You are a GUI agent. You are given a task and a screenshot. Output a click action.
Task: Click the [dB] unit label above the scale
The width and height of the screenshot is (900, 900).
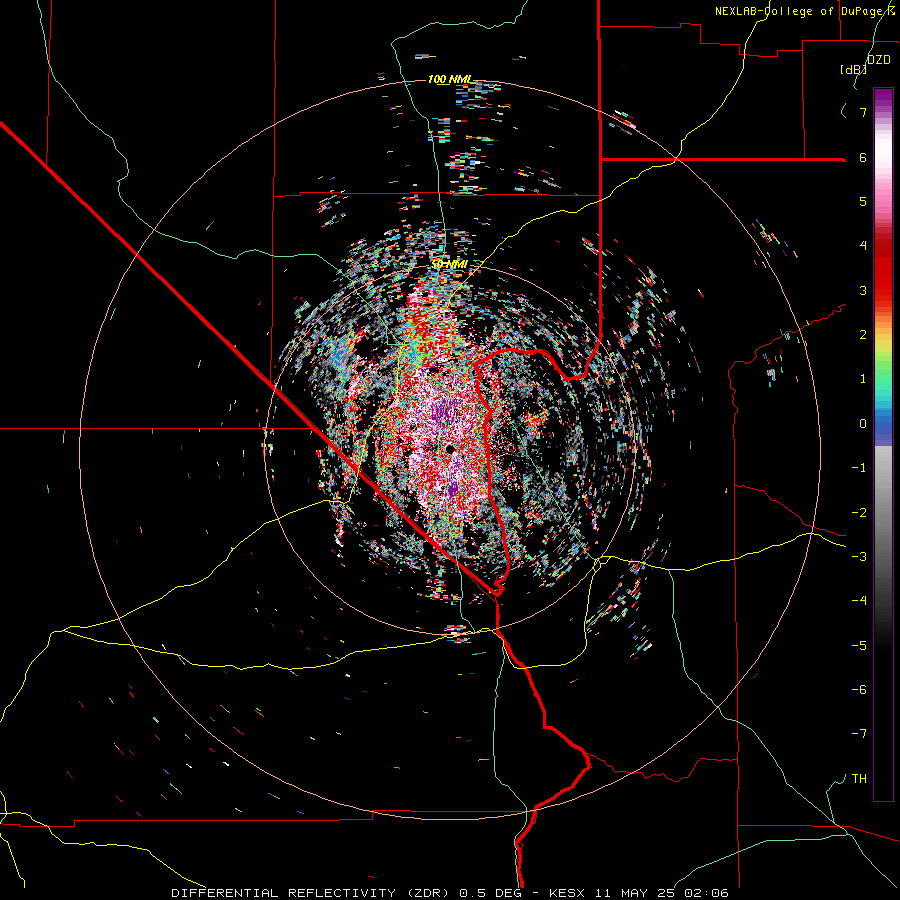[x=854, y=69]
